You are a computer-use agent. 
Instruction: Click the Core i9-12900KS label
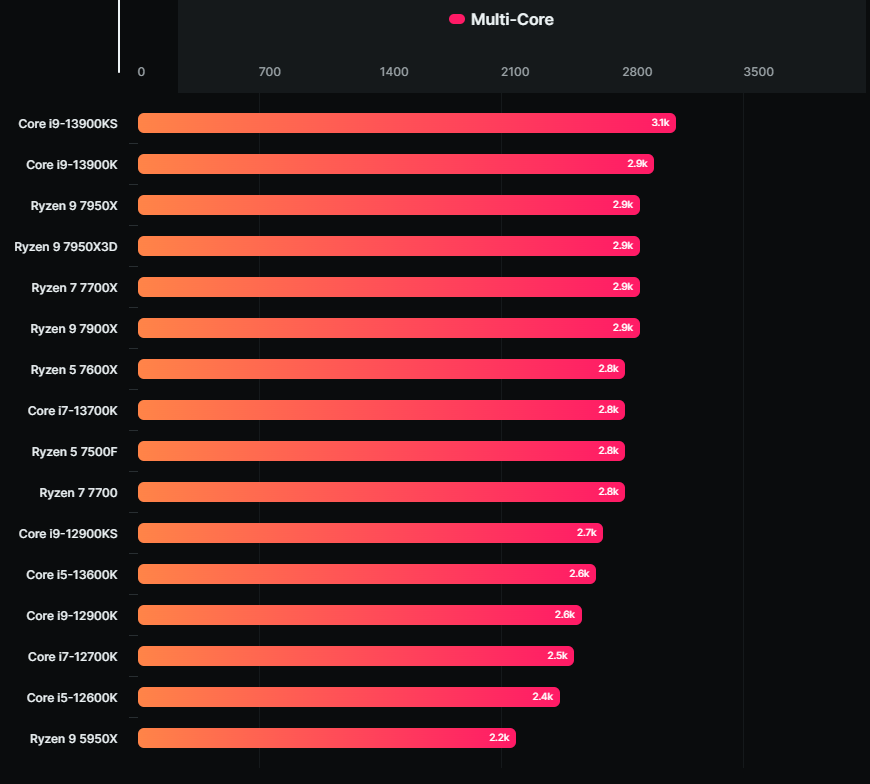[x=68, y=534]
